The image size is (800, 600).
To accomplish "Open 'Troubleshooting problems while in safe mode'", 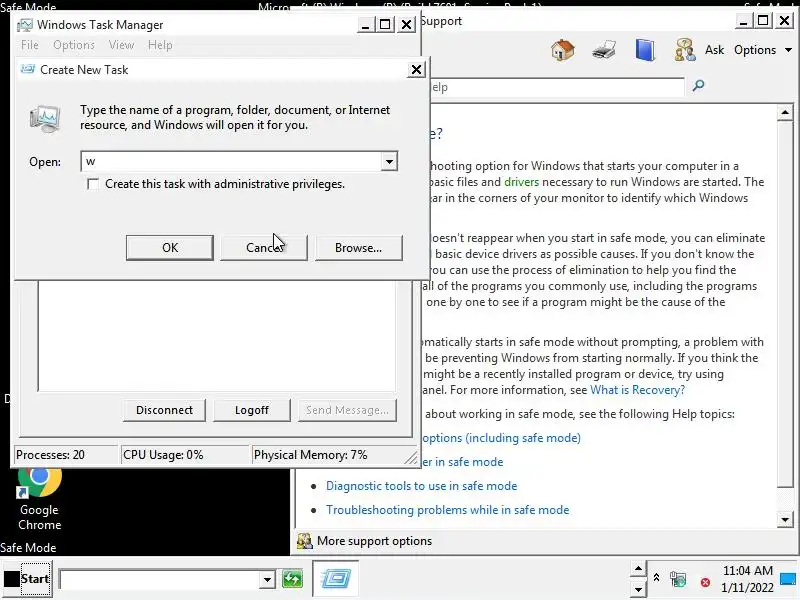I will pos(447,510).
